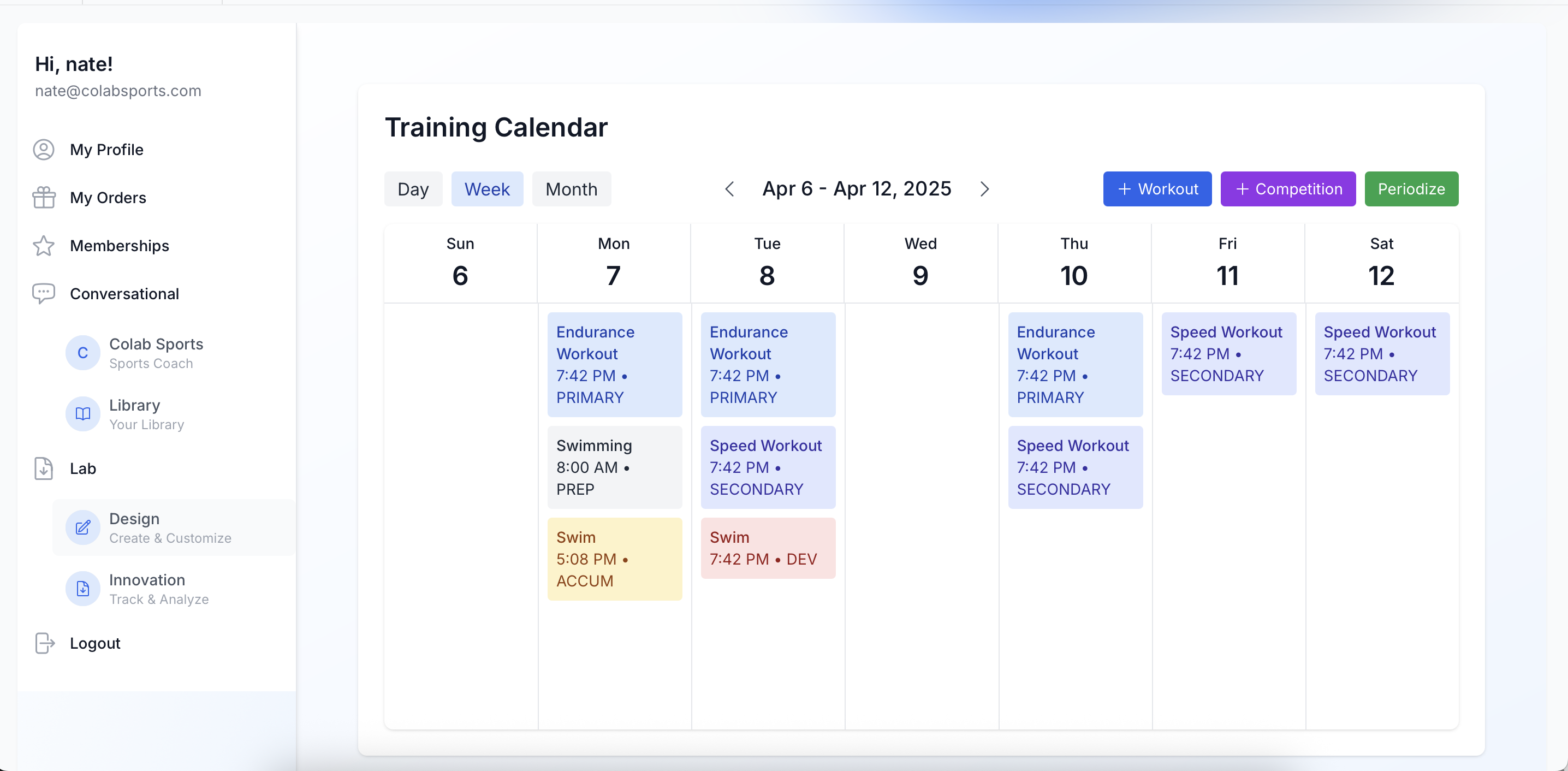
Task: Click the My Profile user icon
Action: pyautogui.click(x=43, y=150)
